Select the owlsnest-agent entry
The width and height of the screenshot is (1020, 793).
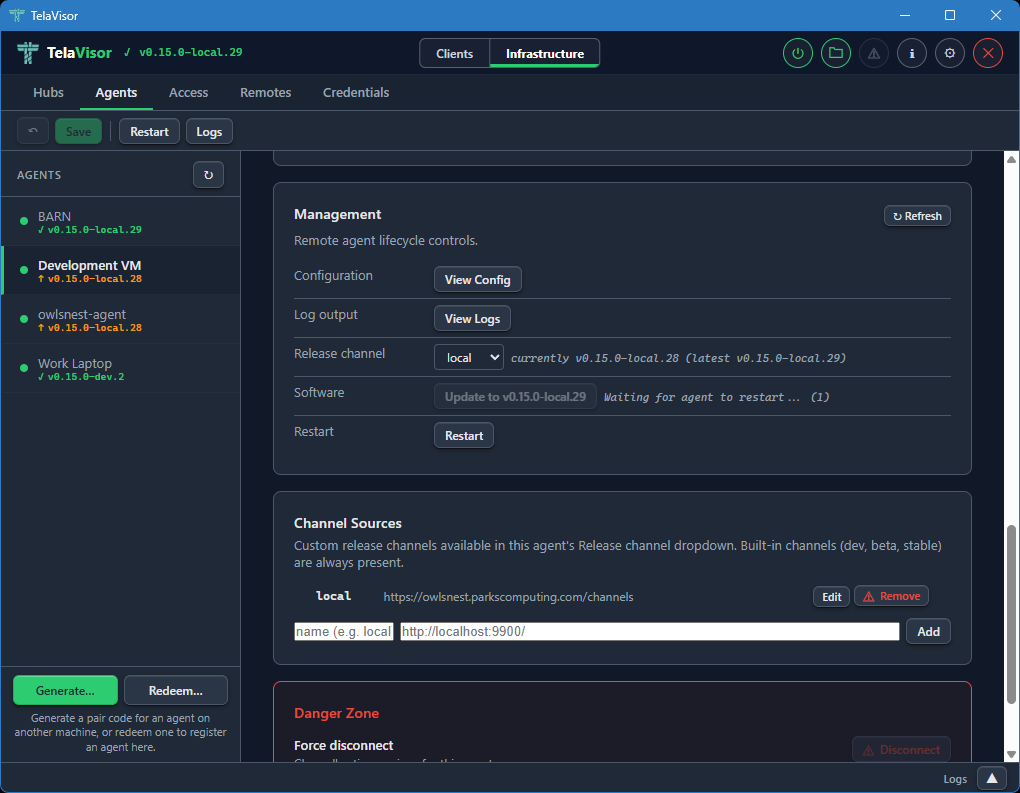coord(121,319)
